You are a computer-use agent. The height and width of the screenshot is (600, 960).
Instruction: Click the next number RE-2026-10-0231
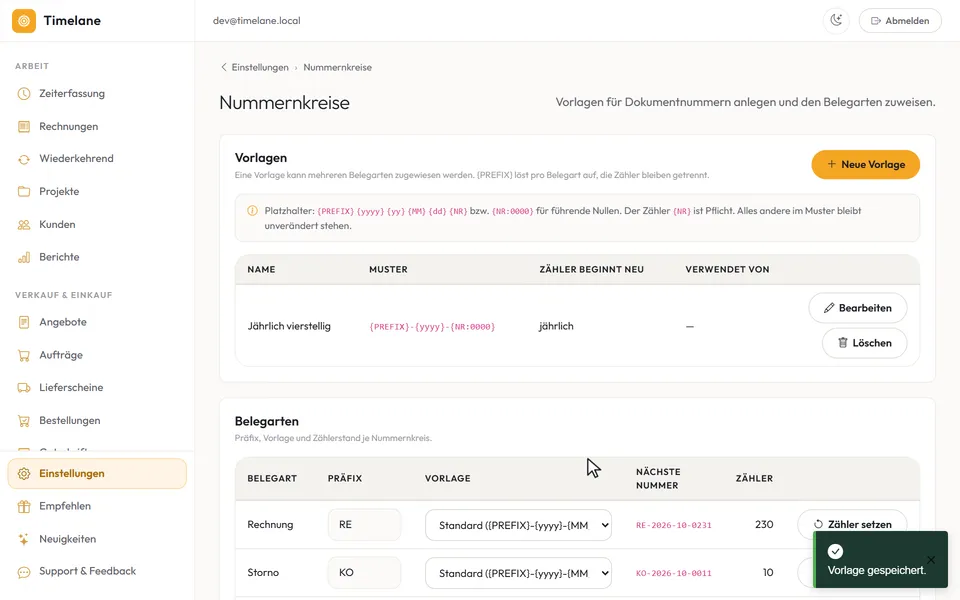(673, 525)
